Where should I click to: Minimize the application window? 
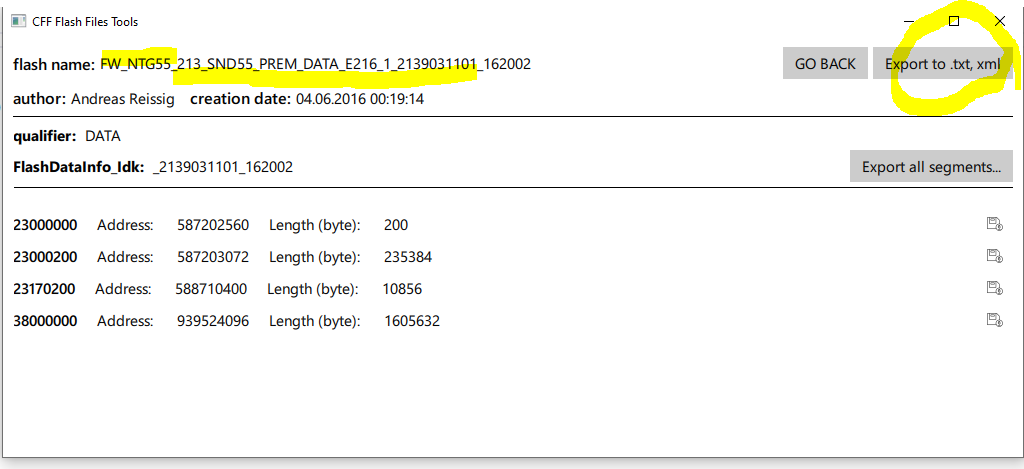tap(908, 21)
